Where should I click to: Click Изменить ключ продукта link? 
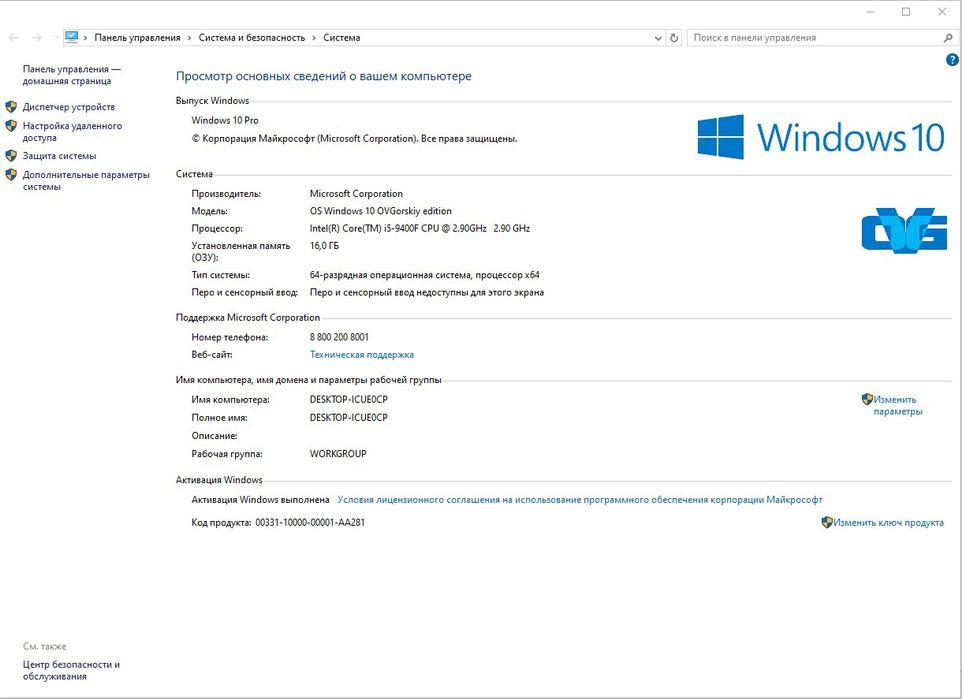coord(888,523)
